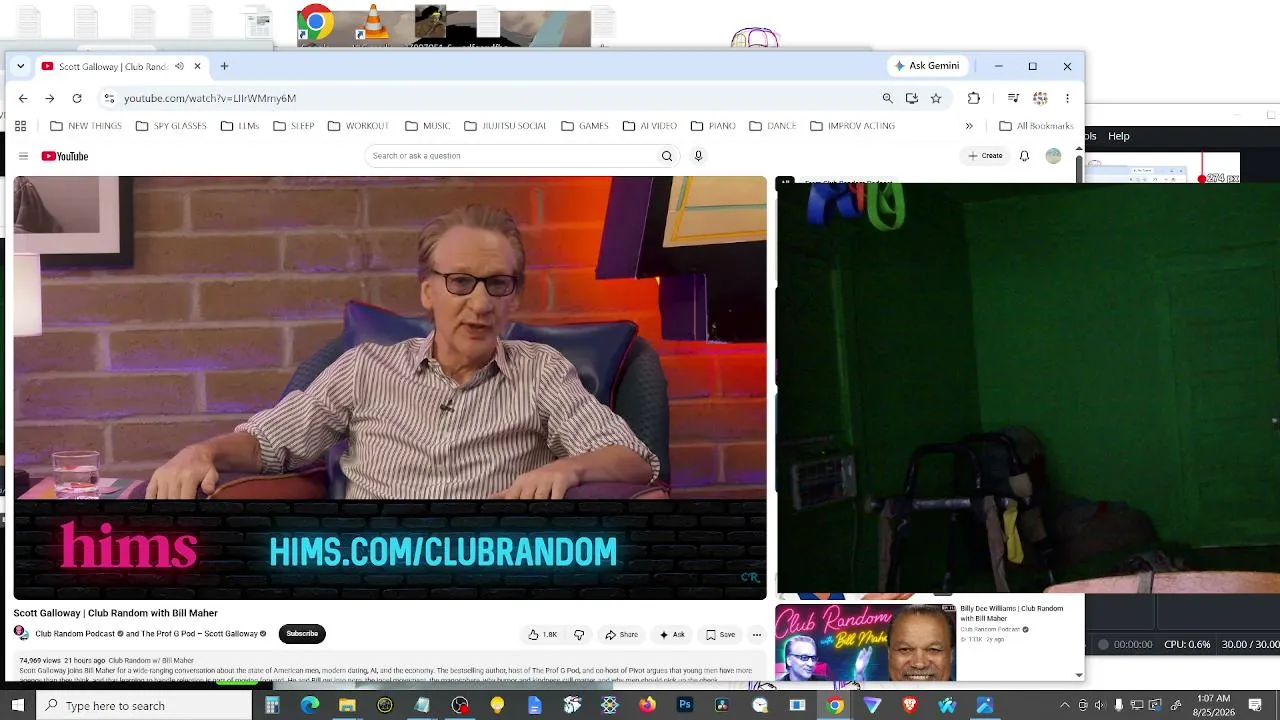Open the NEW THINGS bookmarks folder

click(x=86, y=126)
